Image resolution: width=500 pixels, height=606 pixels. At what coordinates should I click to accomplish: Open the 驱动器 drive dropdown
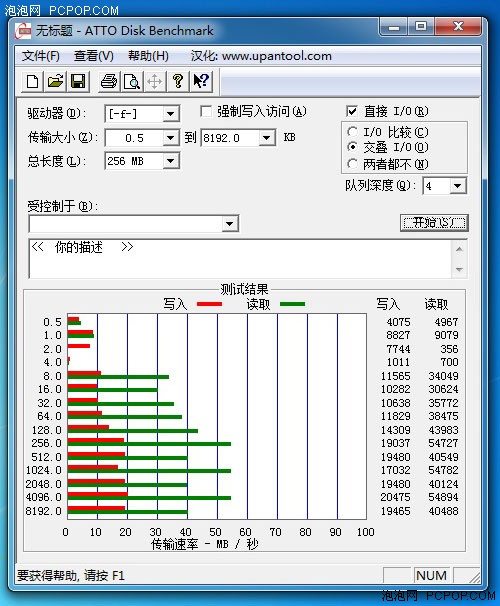(x=170, y=114)
